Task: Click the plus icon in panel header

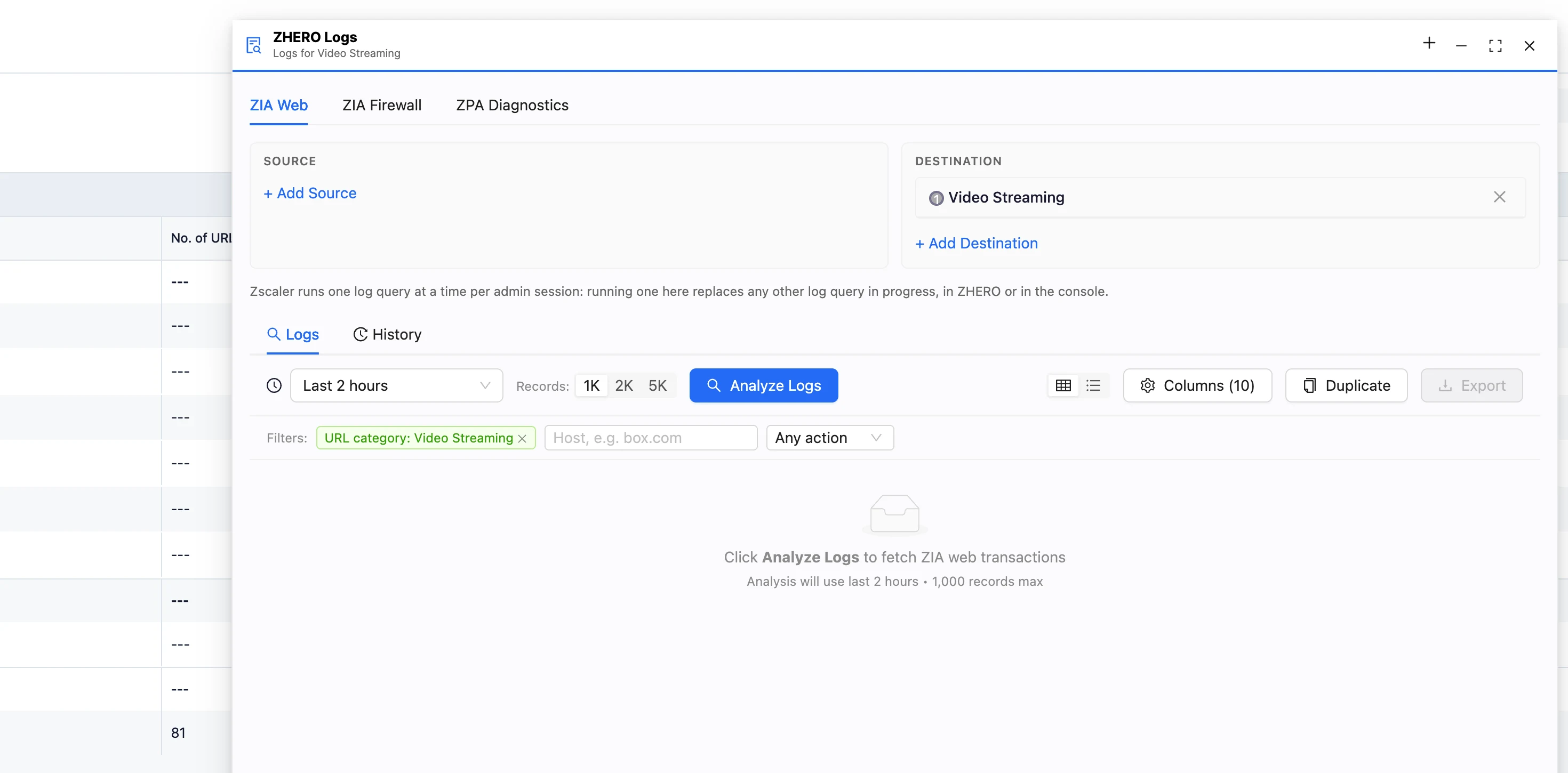Action: (x=1429, y=43)
